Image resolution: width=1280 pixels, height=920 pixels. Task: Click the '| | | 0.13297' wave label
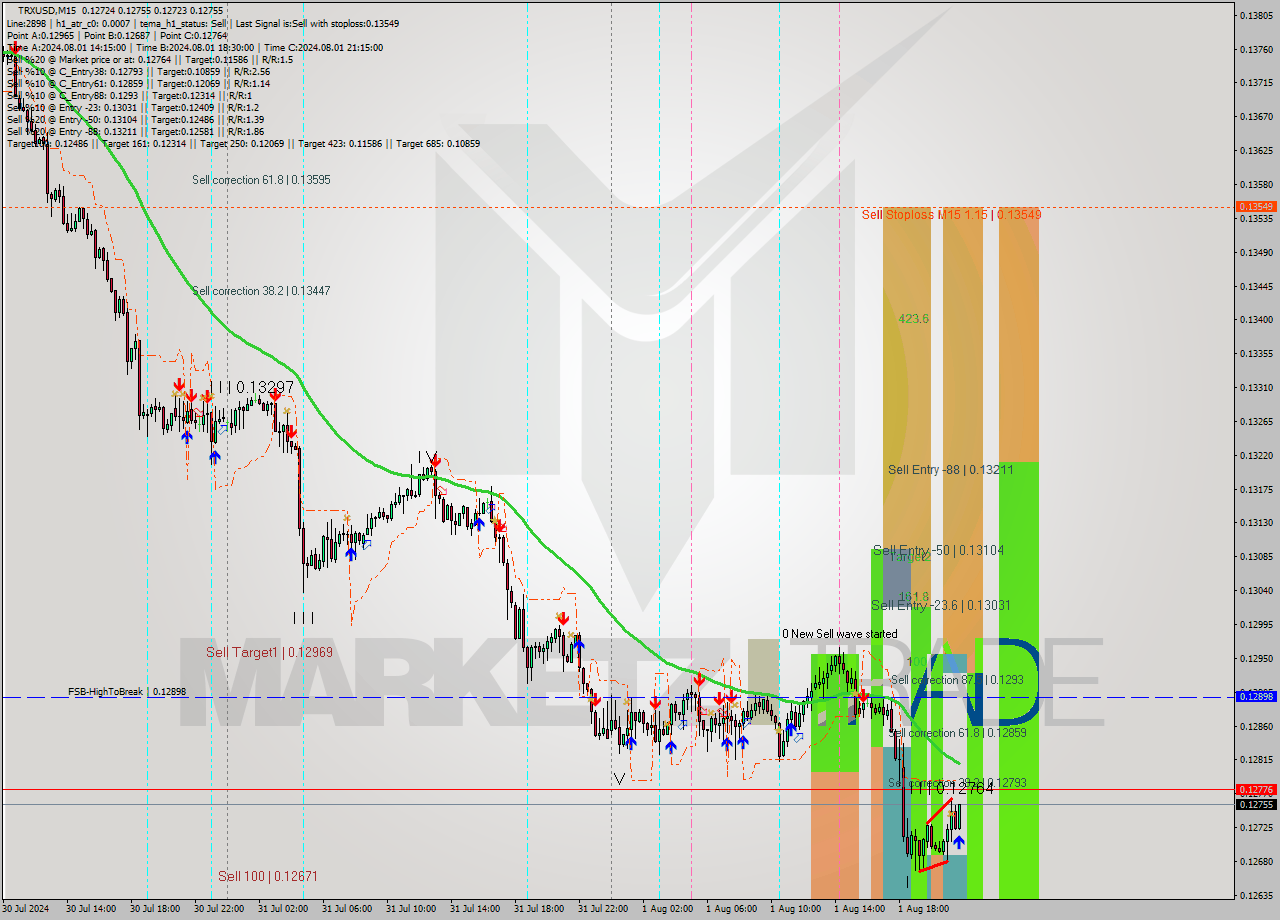(251, 387)
